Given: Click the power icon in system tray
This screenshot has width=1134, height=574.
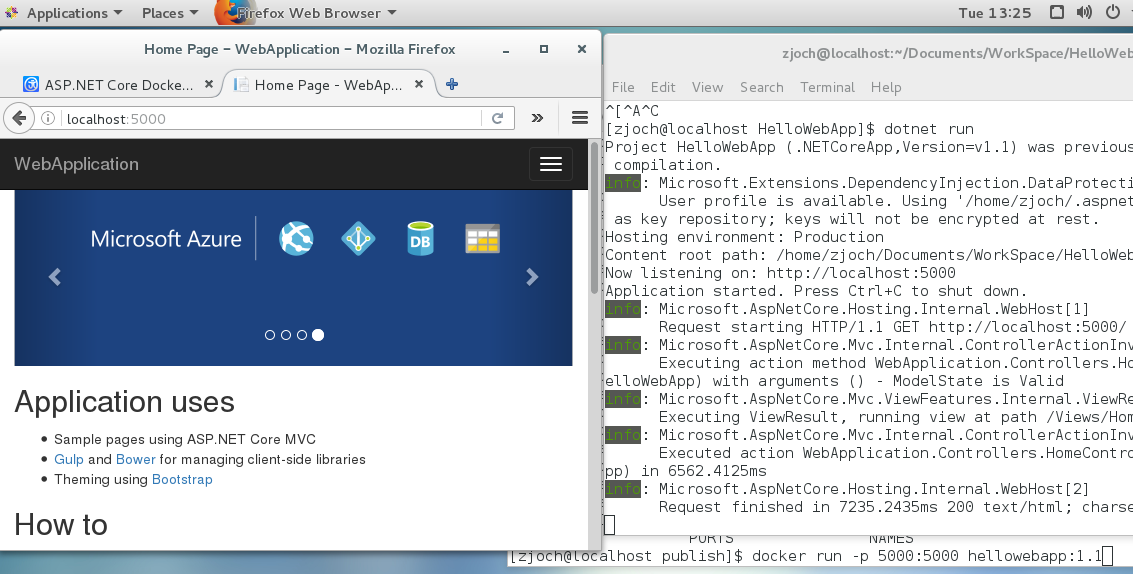Looking at the screenshot, I should [1112, 12].
